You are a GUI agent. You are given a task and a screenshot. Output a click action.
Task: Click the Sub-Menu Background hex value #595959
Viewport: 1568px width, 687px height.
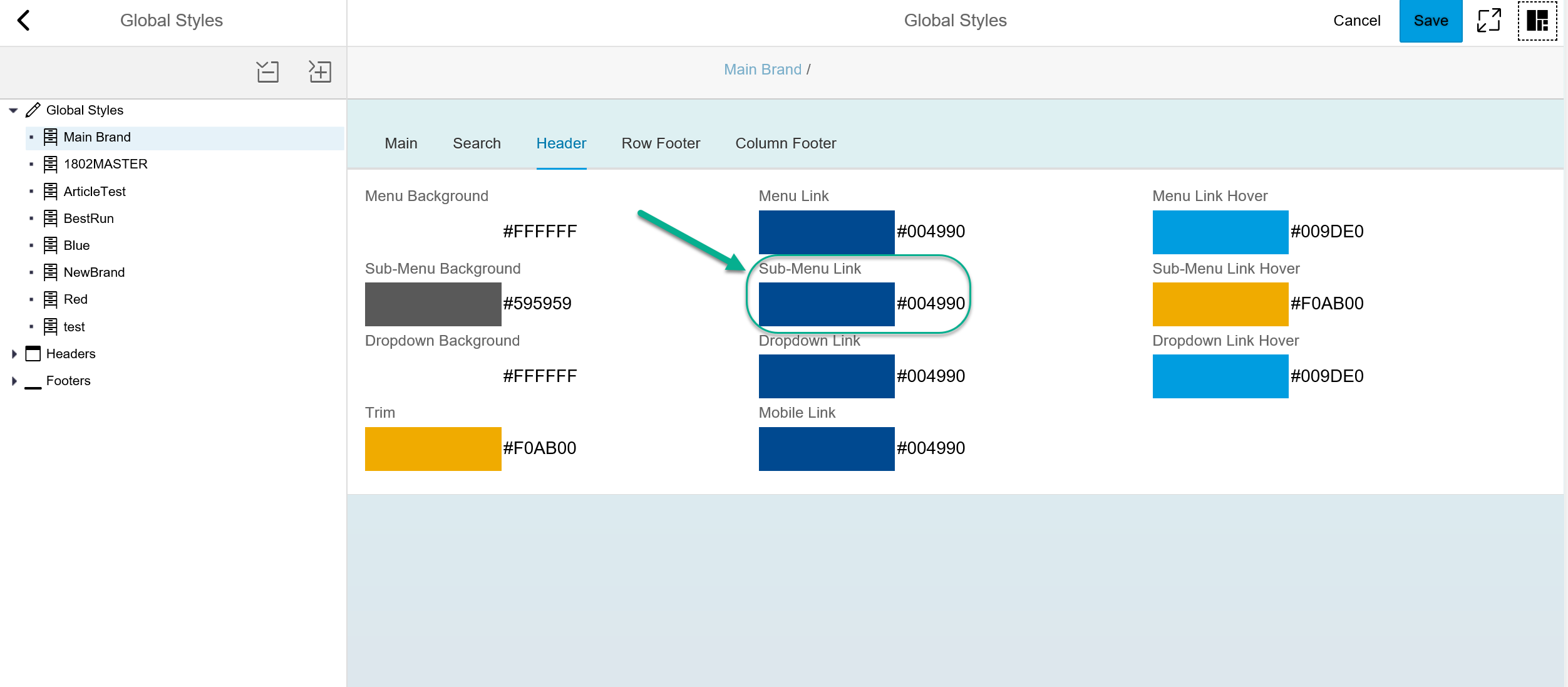click(x=537, y=304)
